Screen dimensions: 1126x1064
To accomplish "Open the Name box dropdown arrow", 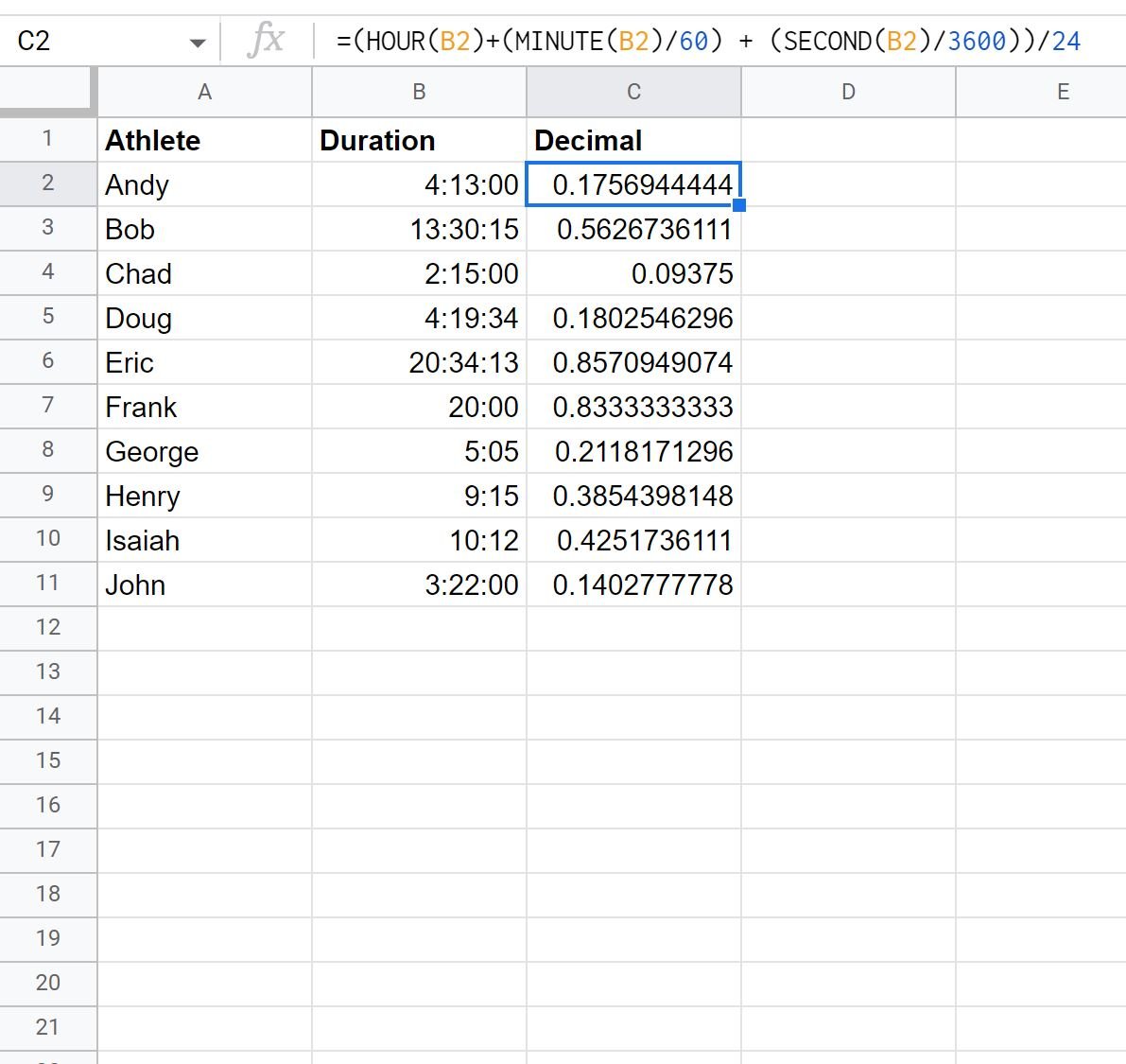I will pyautogui.click(x=198, y=44).
